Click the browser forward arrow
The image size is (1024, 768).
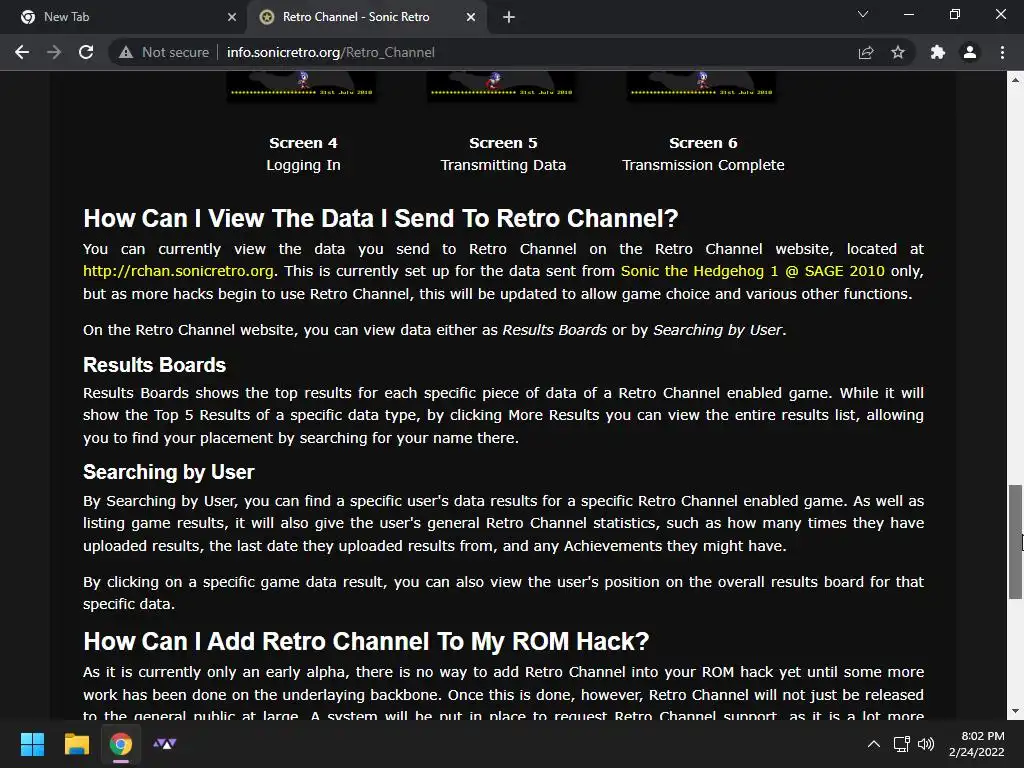[54, 52]
